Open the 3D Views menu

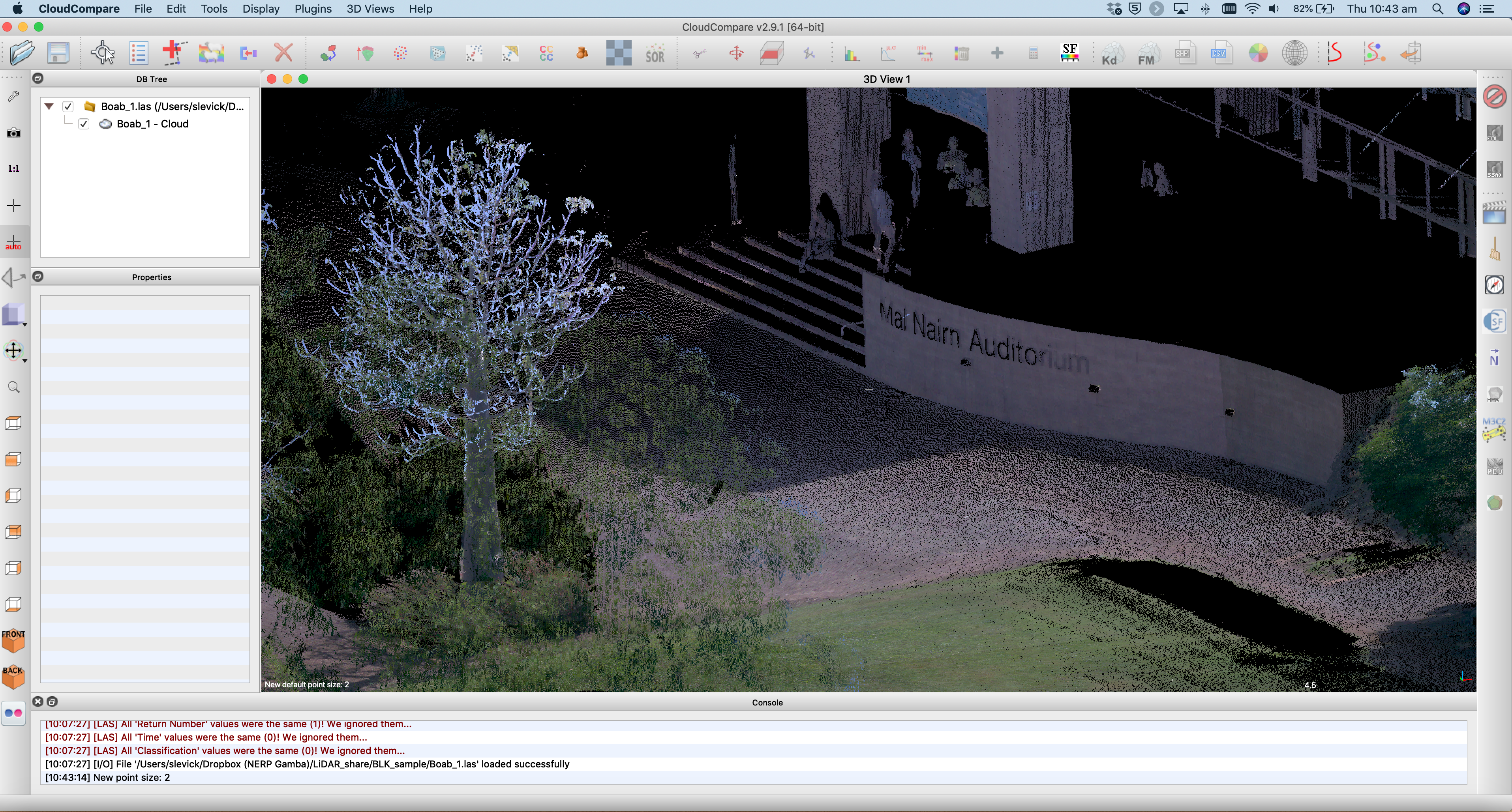370,9
